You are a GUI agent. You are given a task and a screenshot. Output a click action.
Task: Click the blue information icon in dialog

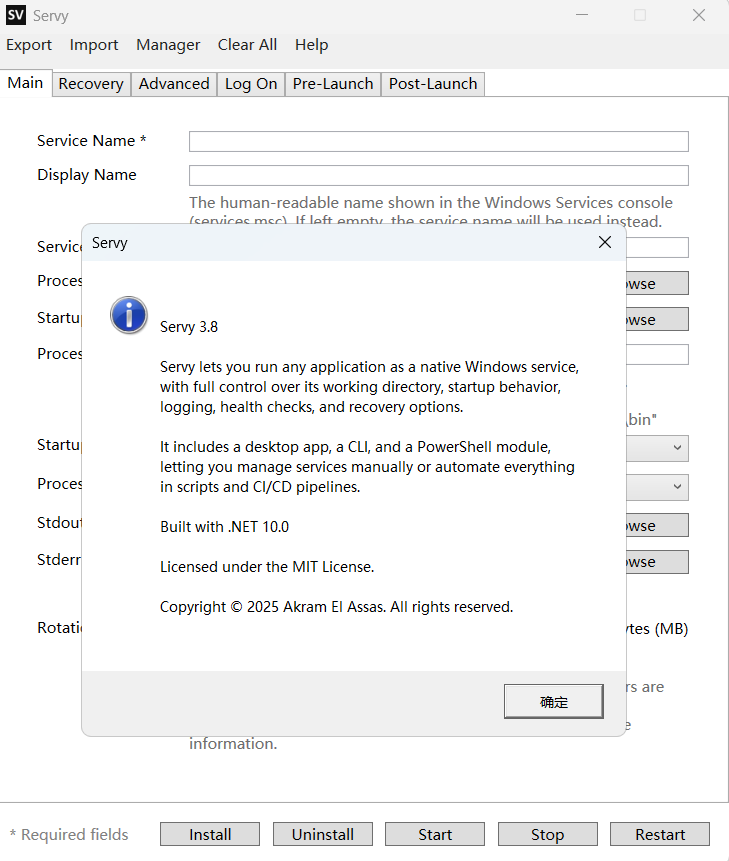click(128, 315)
